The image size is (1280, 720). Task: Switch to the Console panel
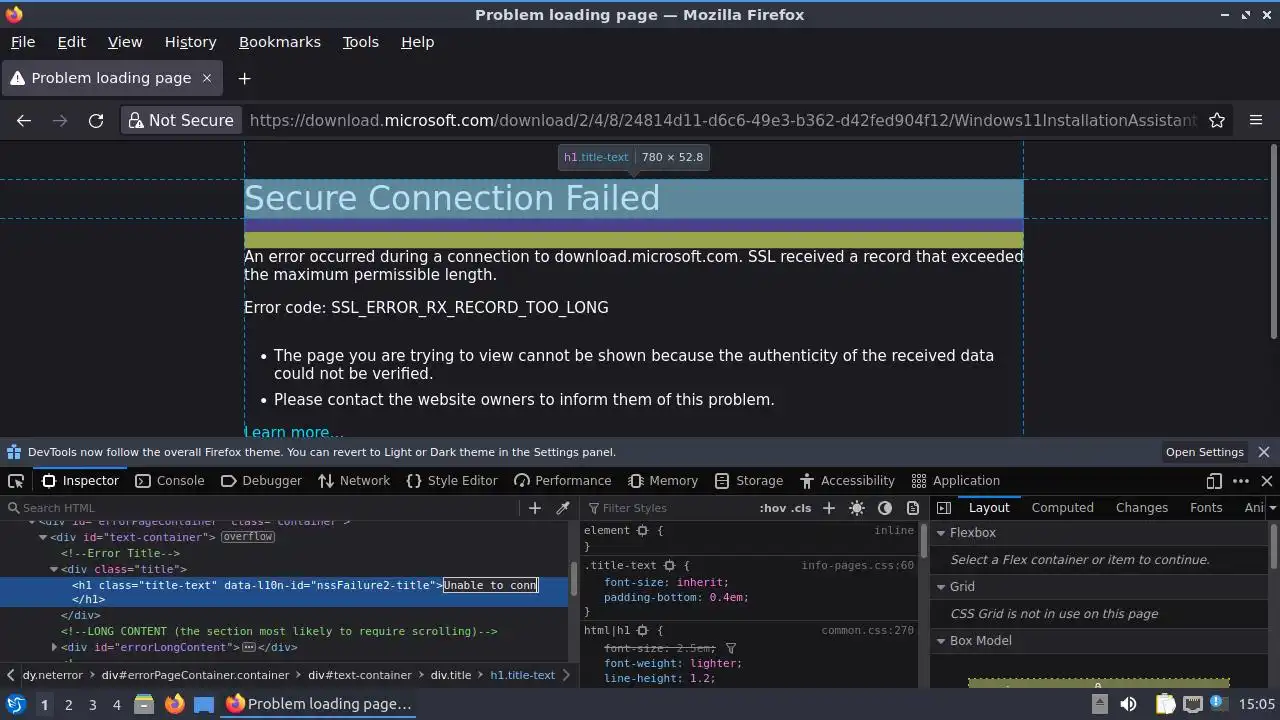[x=170, y=481]
